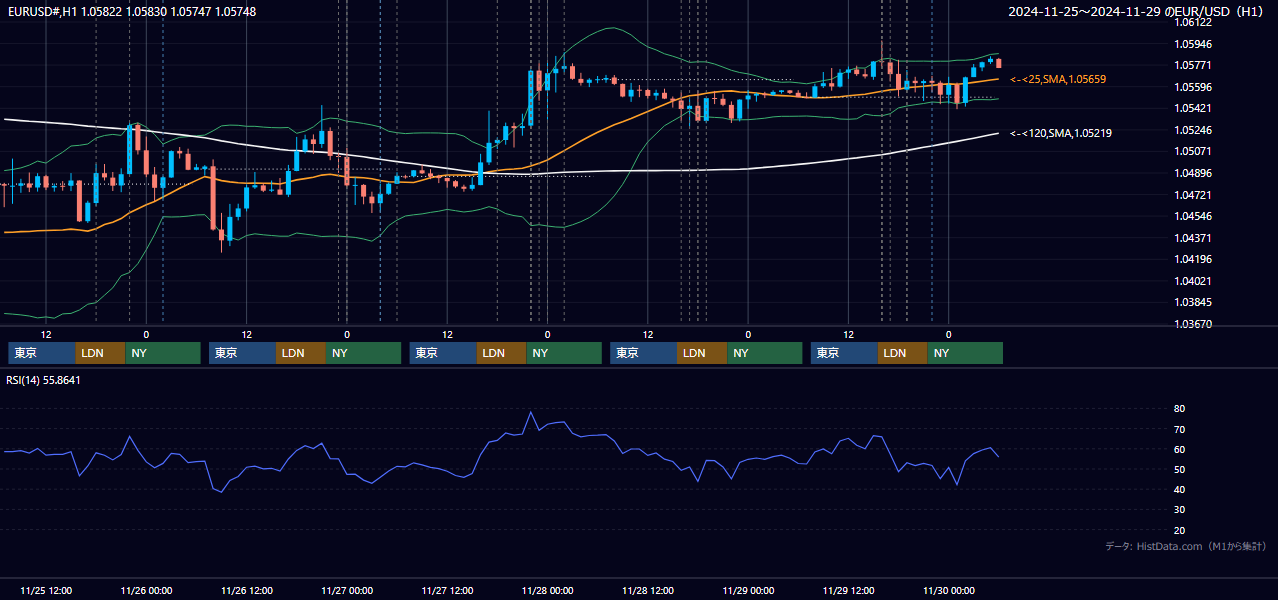Click price axis label 1.04546
The width and height of the screenshot is (1278, 600).
pyautogui.click(x=1194, y=216)
